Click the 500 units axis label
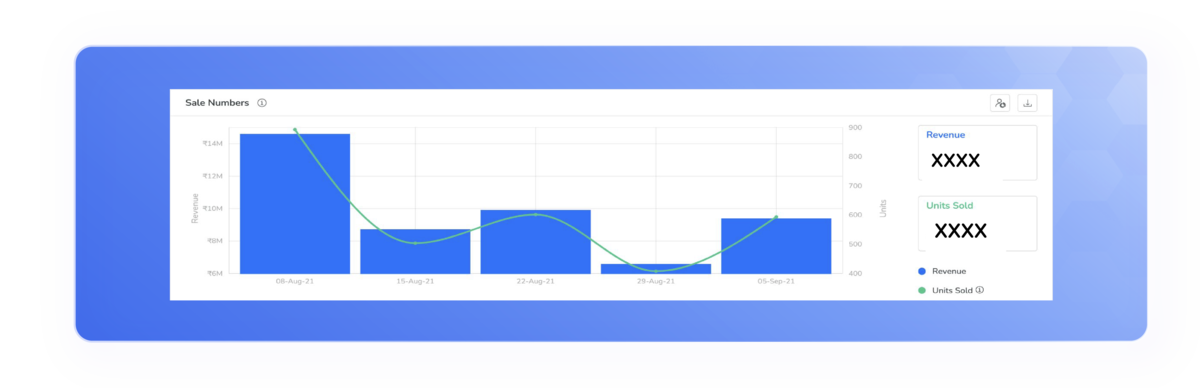Image resolution: width=1200 pixels, height=388 pixels. 855,244
